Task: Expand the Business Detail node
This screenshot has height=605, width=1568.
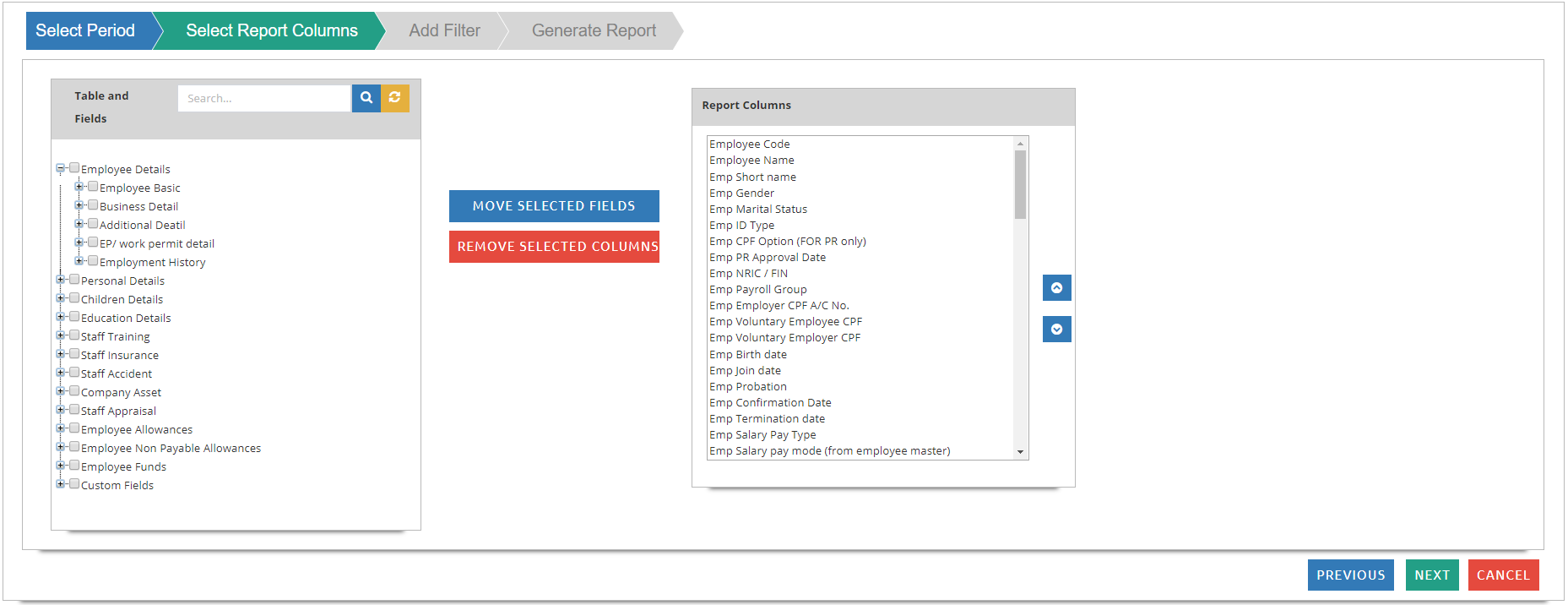Action: click(x=79, y=205)
